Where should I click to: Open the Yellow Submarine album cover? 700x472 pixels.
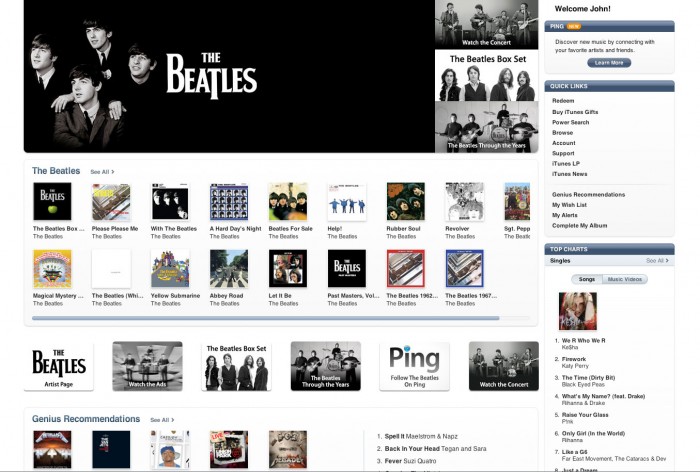170,268
